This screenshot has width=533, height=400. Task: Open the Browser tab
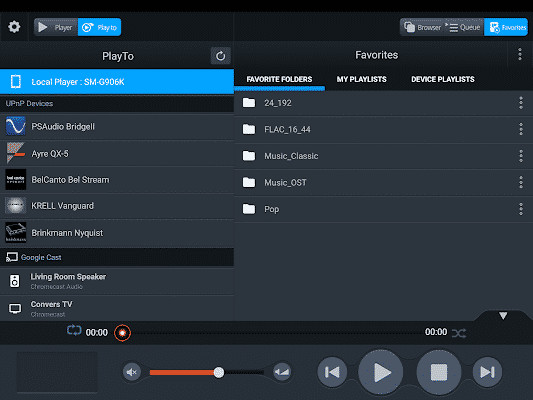click(423, 27)
